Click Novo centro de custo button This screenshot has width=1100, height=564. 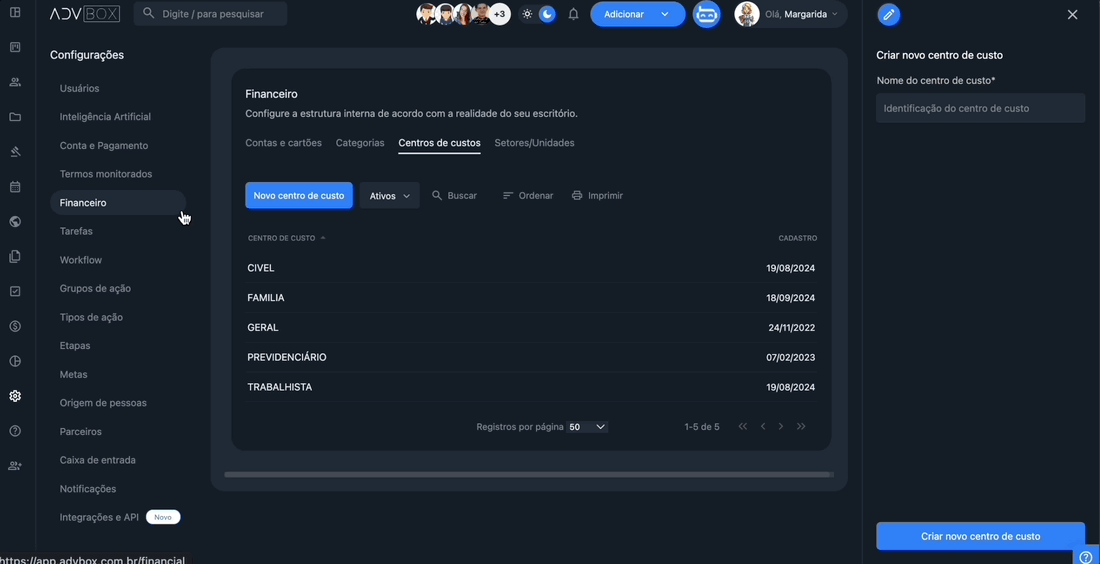[299, 196]
